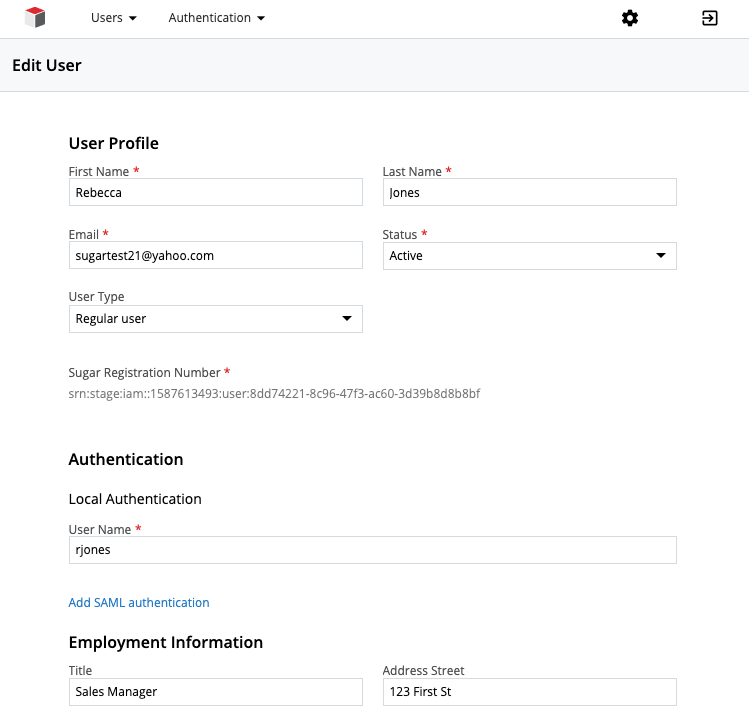Expand the Status dropdown
The width and height of the screenshot is (749, 718).
pos(529,256)
